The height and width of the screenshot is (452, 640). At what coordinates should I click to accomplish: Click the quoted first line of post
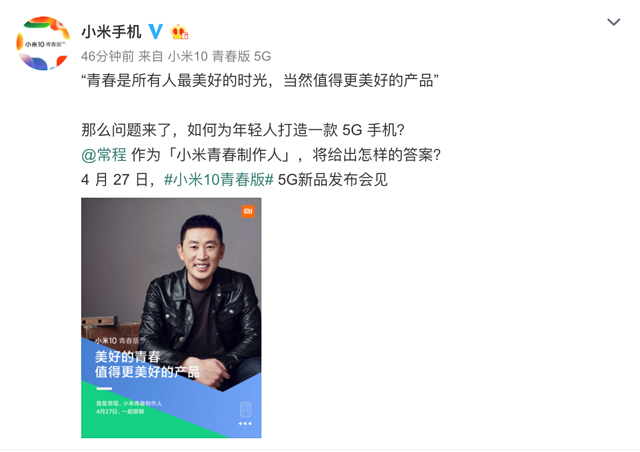260,80
